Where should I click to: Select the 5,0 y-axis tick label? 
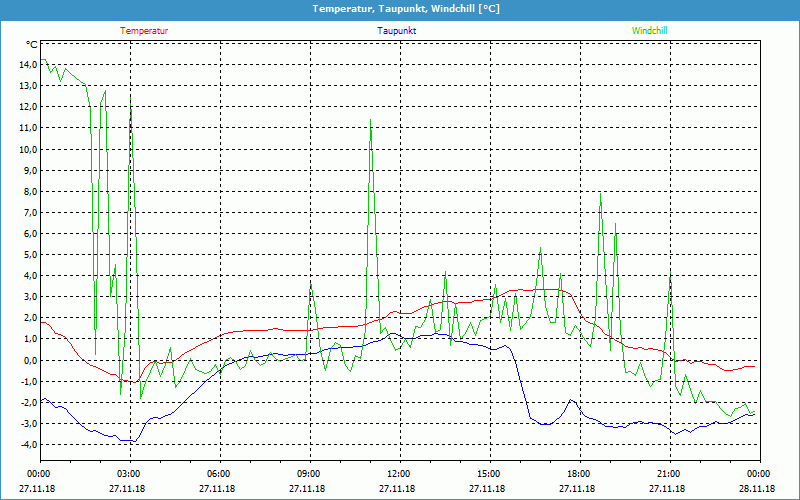pos(29,255)
